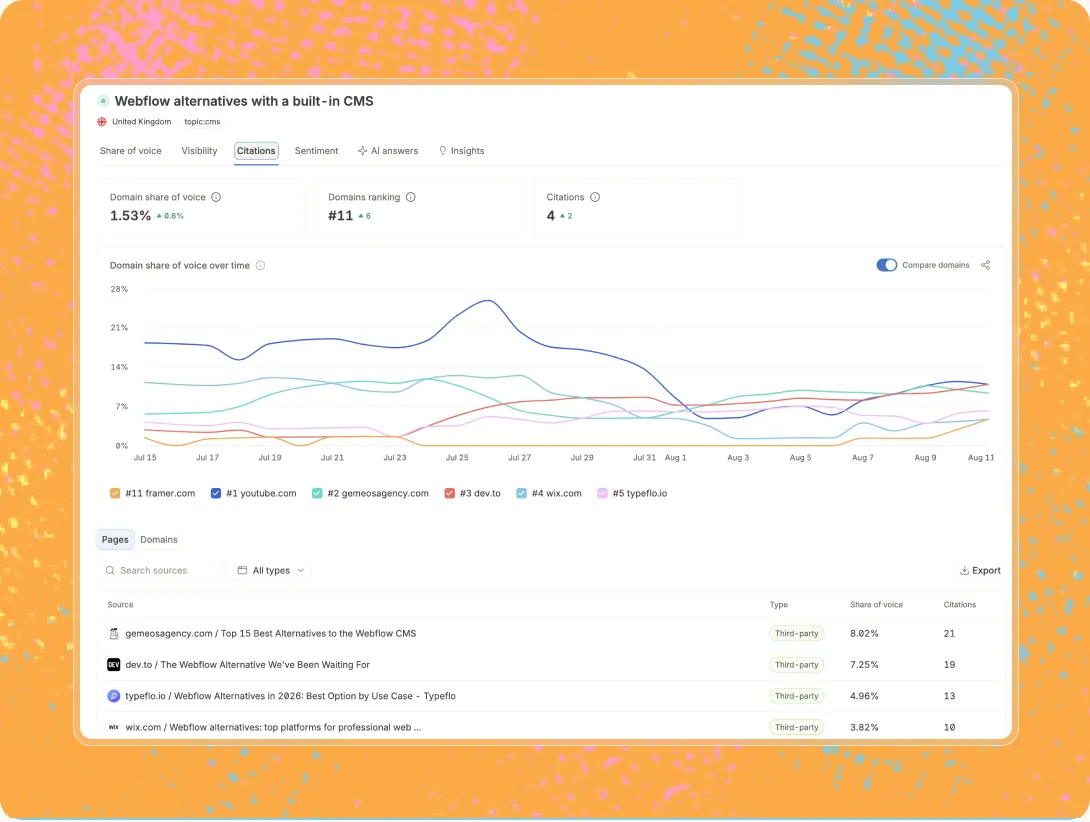
Task: Open the Share of voice tab
Action: [x=131, y=151]
